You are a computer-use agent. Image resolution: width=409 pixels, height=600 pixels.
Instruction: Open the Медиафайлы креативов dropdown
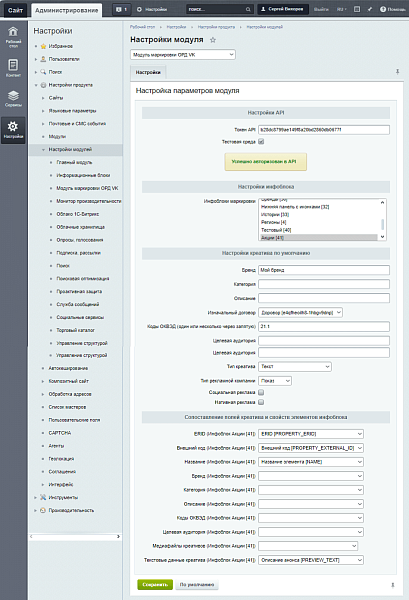(308, 546)
